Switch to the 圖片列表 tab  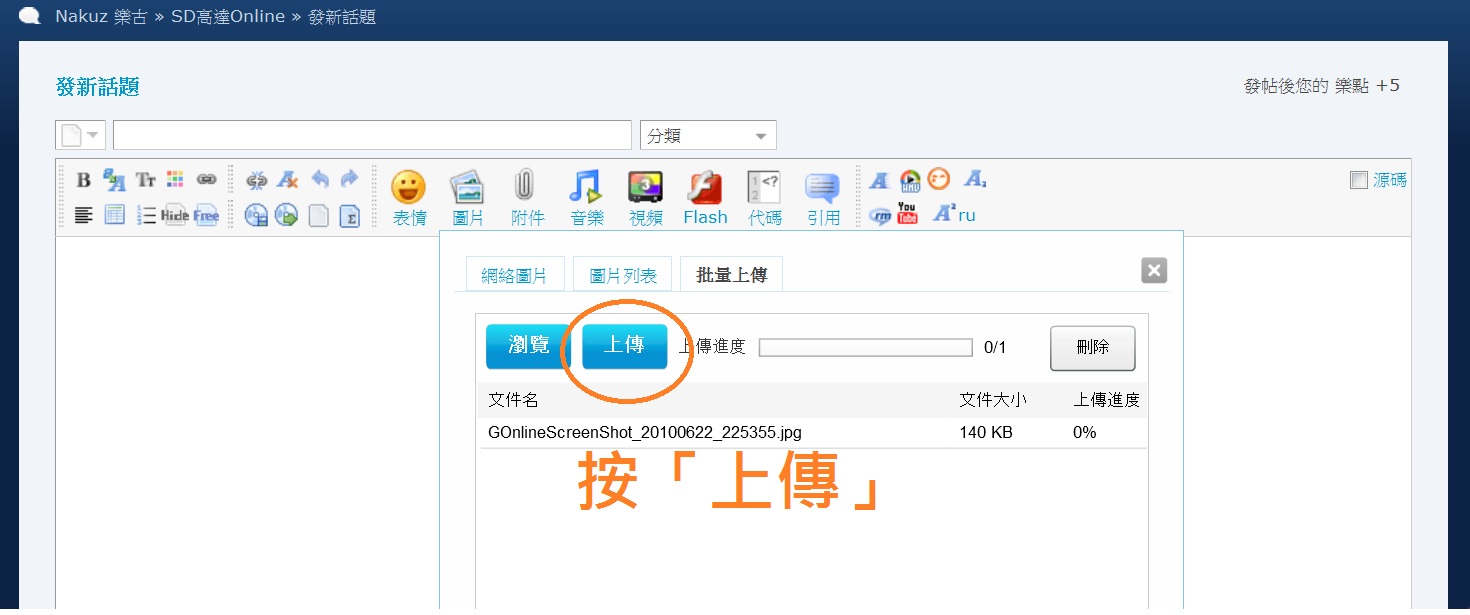[x=622, y=276]
